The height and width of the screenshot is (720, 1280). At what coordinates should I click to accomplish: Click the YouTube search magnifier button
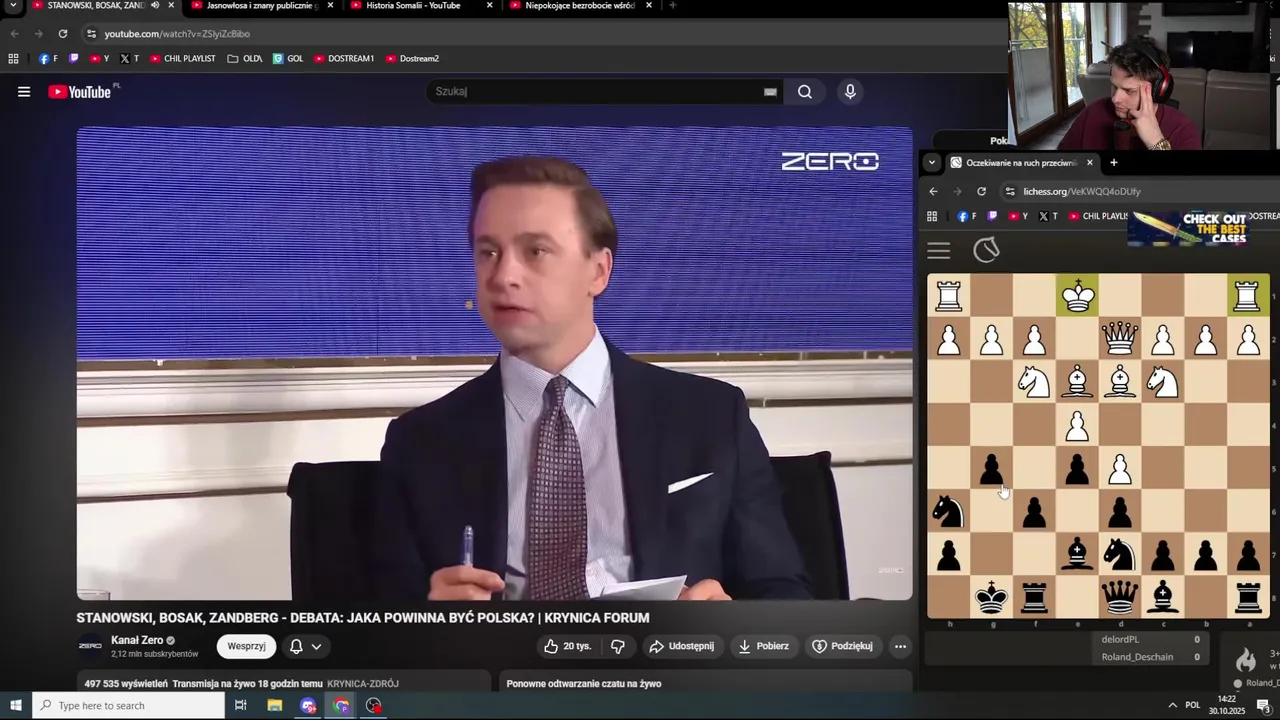[805, 92]
